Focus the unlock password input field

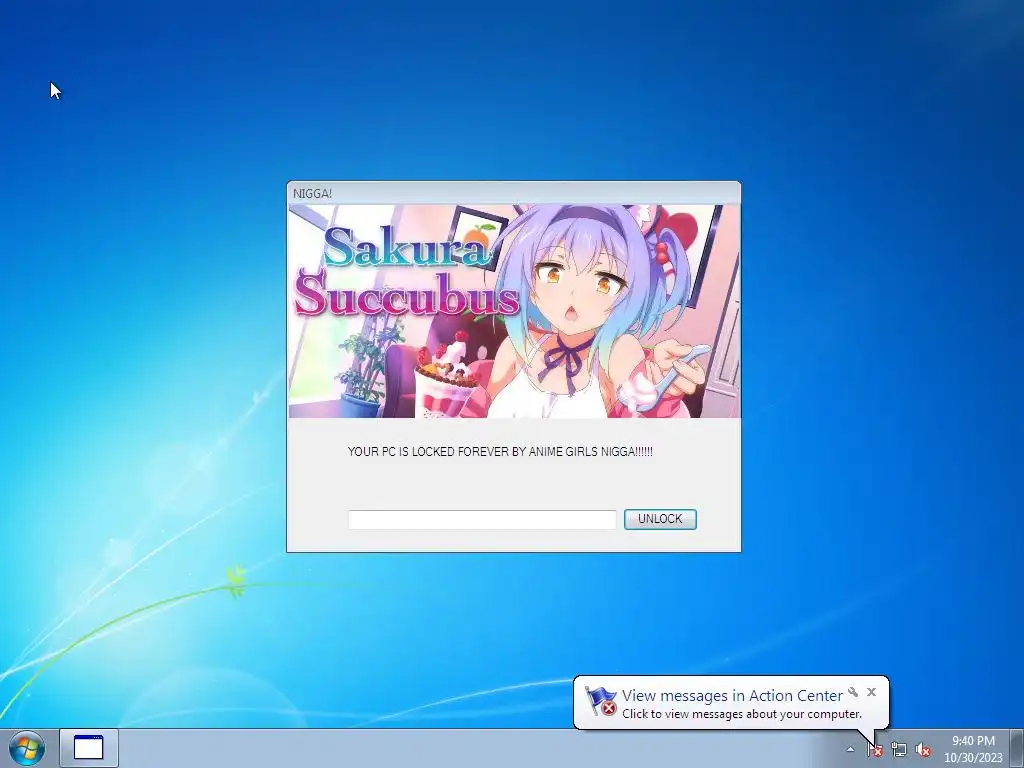pyautogui.click(x=482, y=520)
